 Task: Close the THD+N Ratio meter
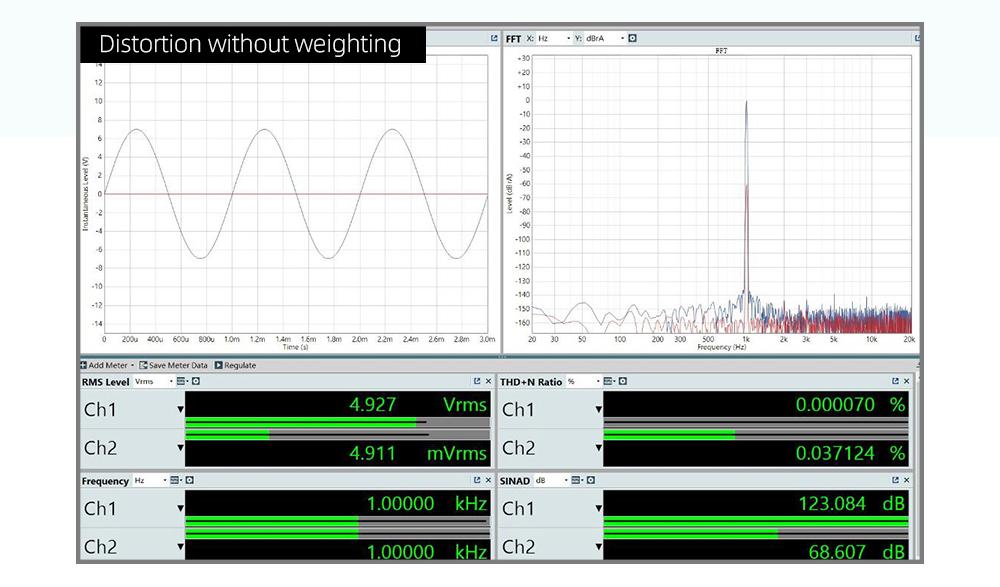pyautogui.click(x=907, y=381)
